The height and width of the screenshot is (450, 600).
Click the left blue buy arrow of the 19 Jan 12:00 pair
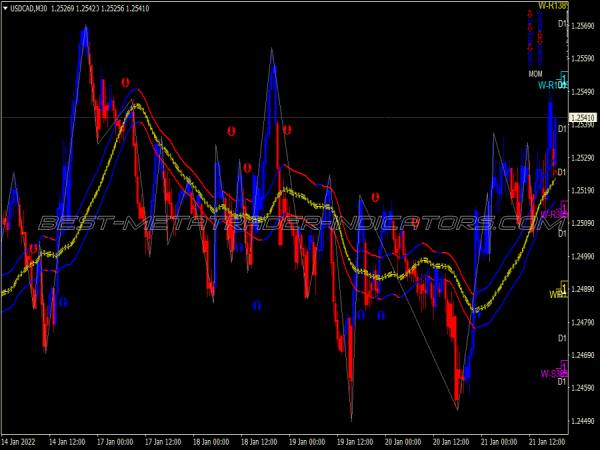click(x=361, y=315)
